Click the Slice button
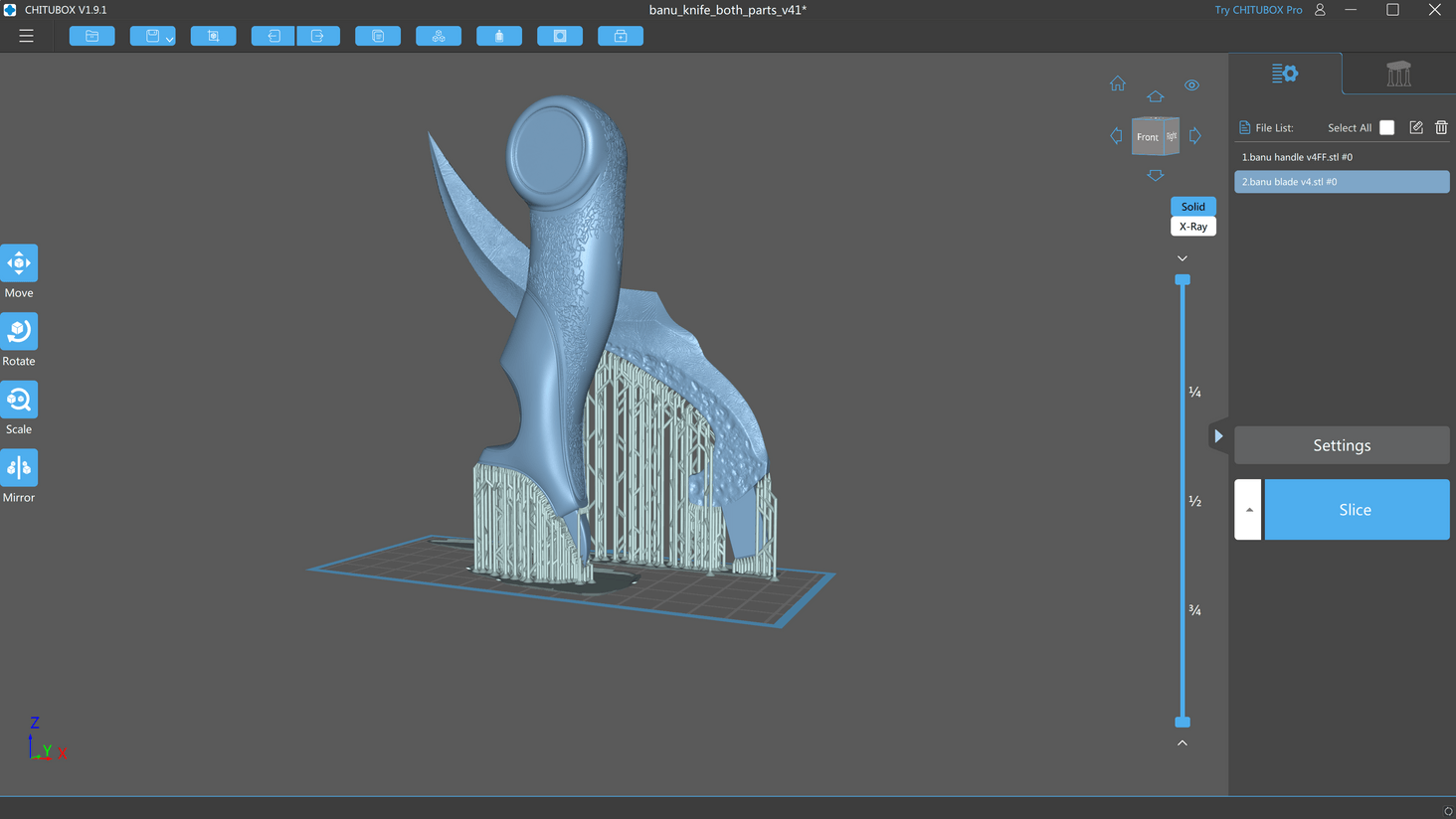Viewport: 1456px width, 819px height. (x=1356, y=510)
